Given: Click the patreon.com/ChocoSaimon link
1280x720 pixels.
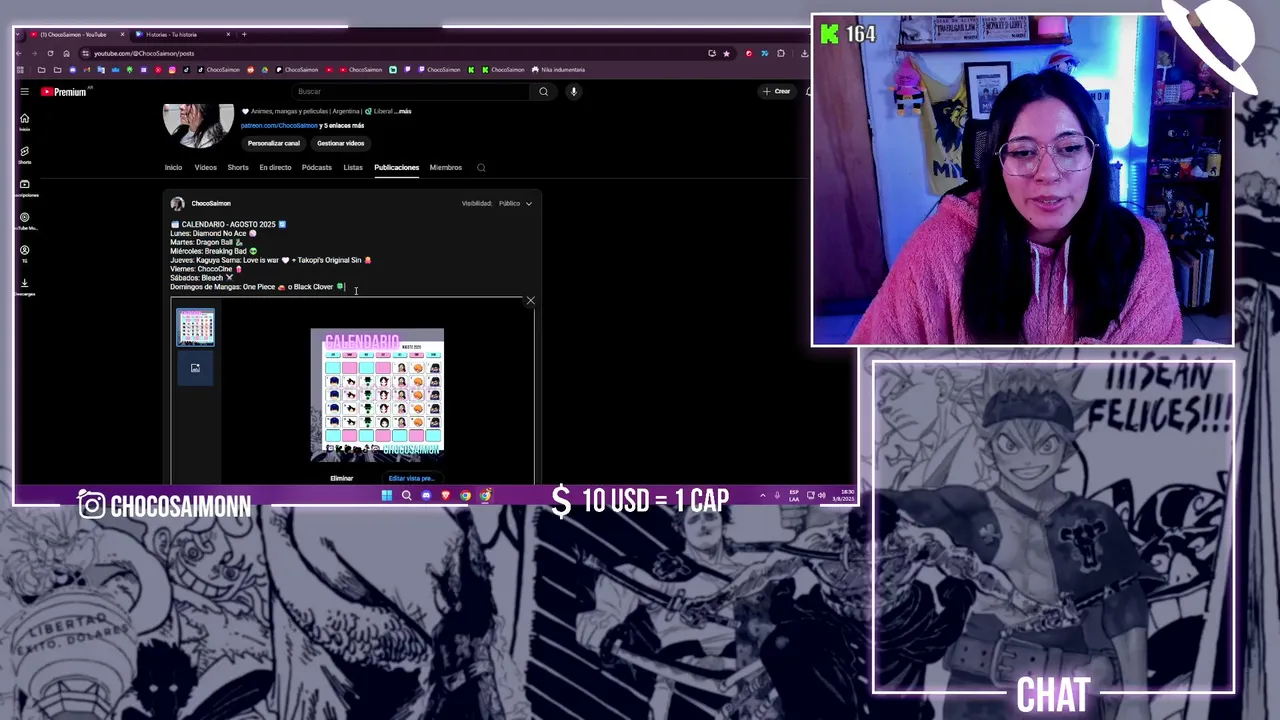Looking at the screenshot, I should [279, 126].
